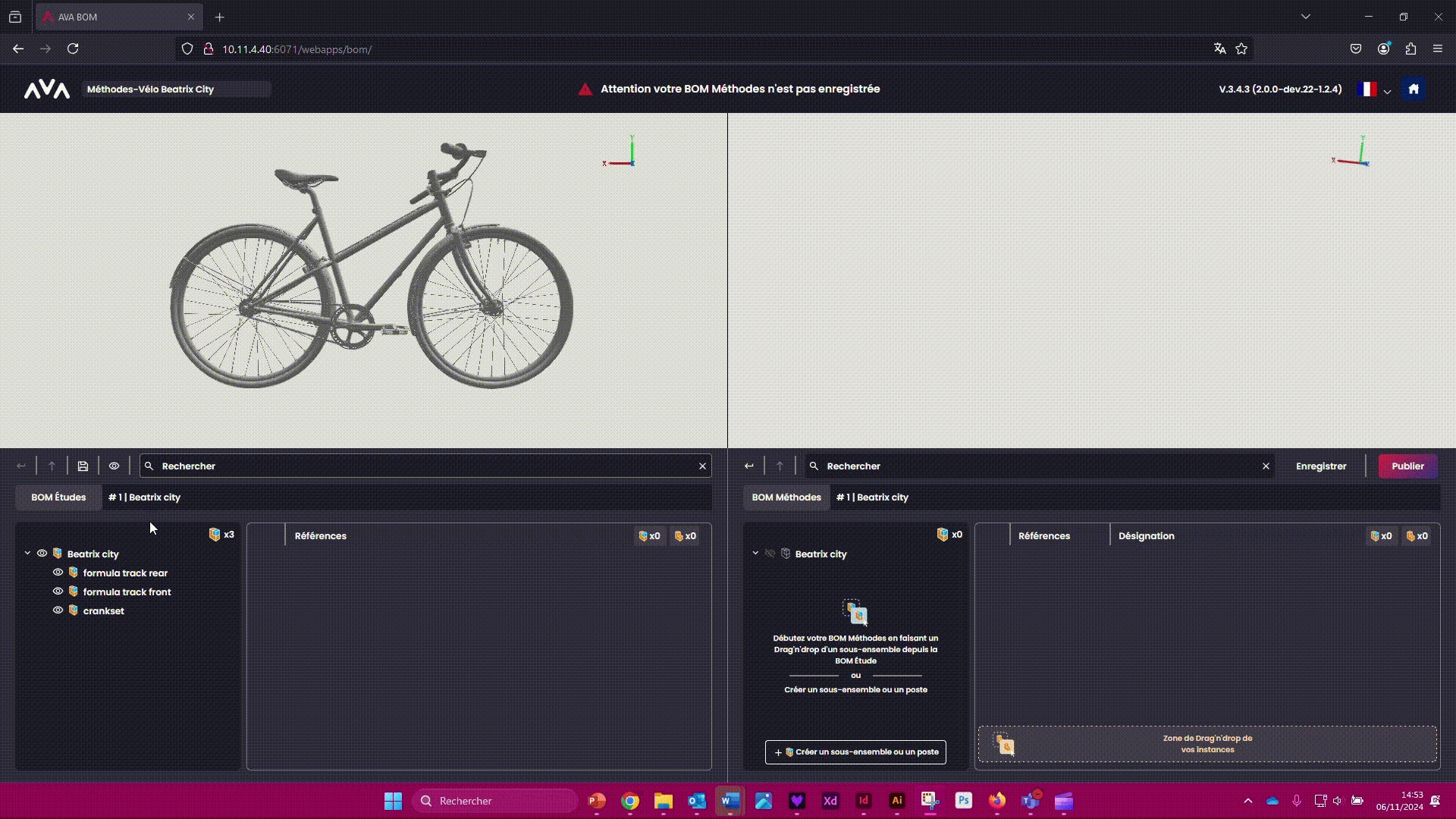Click the left Rechercher search field

coord(425,466)
